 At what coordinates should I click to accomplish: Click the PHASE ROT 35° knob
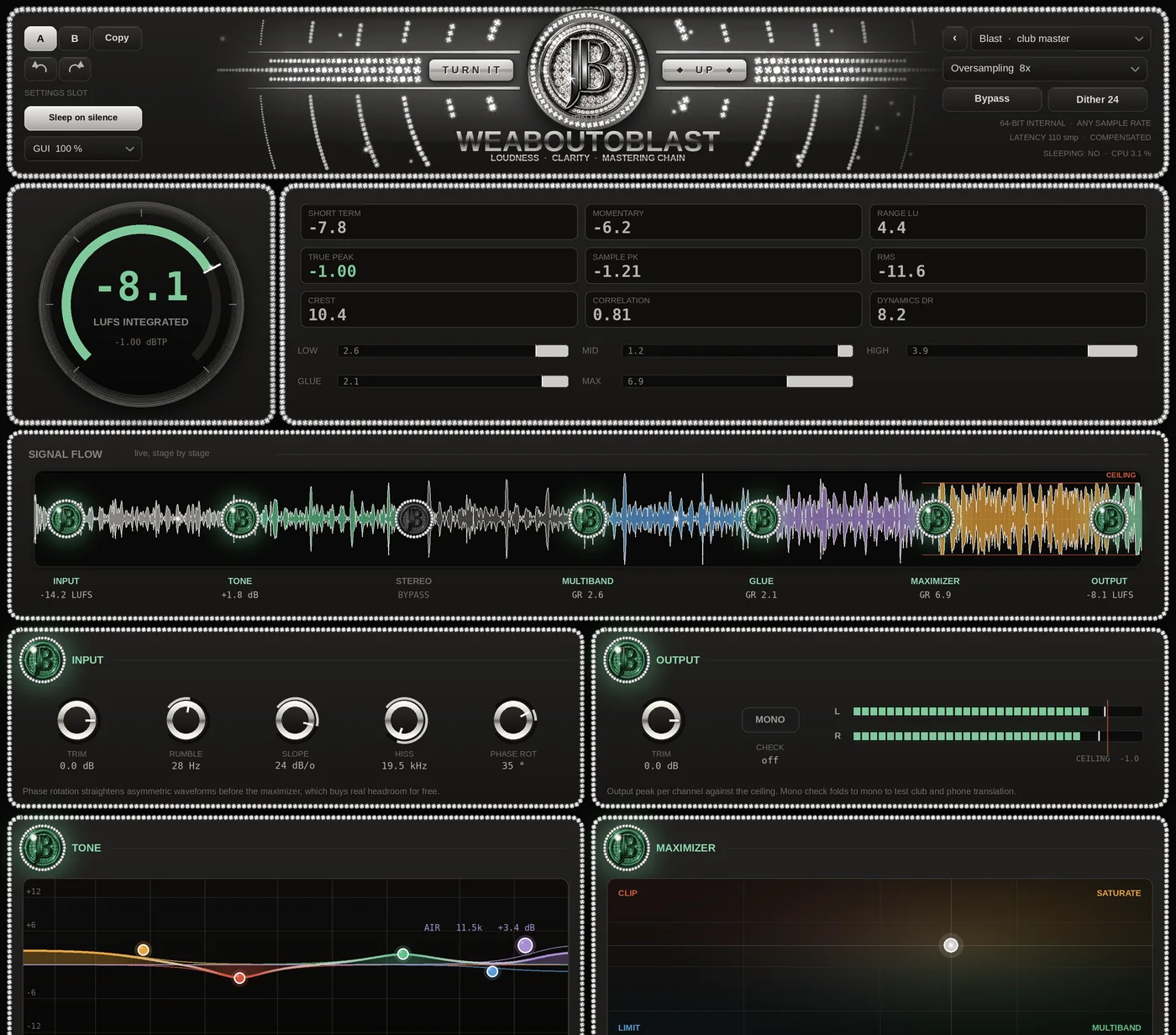(513, 720)
